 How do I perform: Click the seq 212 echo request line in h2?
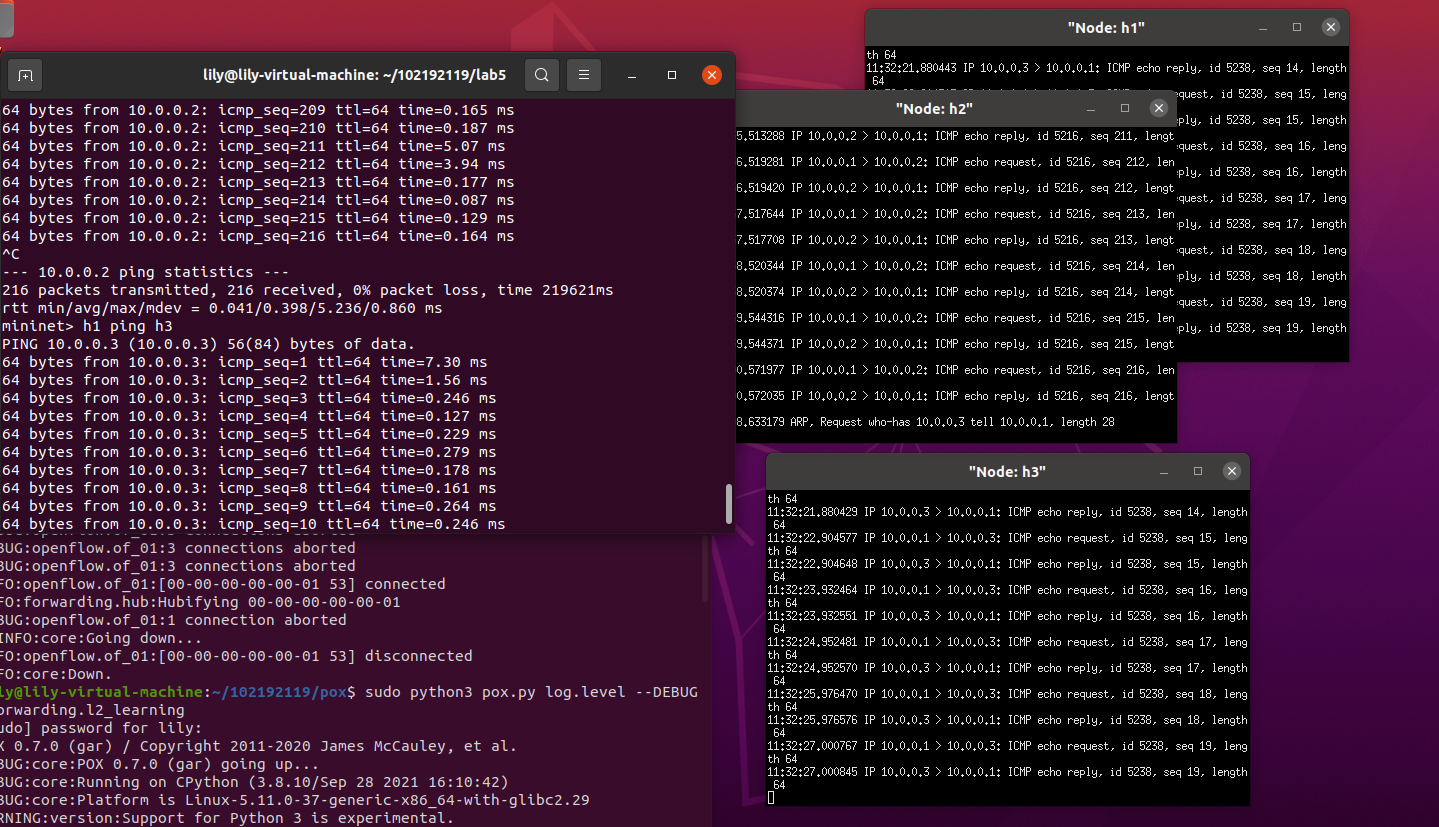(x=955, y=162)
